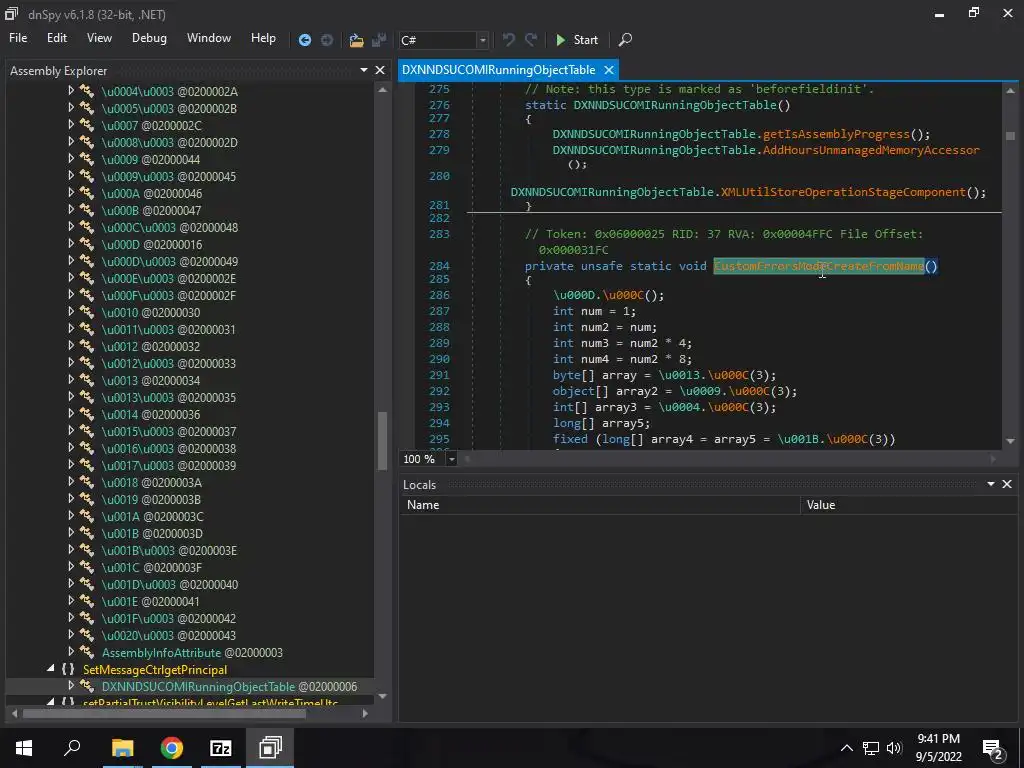The height and width of the screenshot is (768, 1024).
Task: Collapse the SetMessageCtrlgetPrincipal namespace node
Action: coord(51,669)
